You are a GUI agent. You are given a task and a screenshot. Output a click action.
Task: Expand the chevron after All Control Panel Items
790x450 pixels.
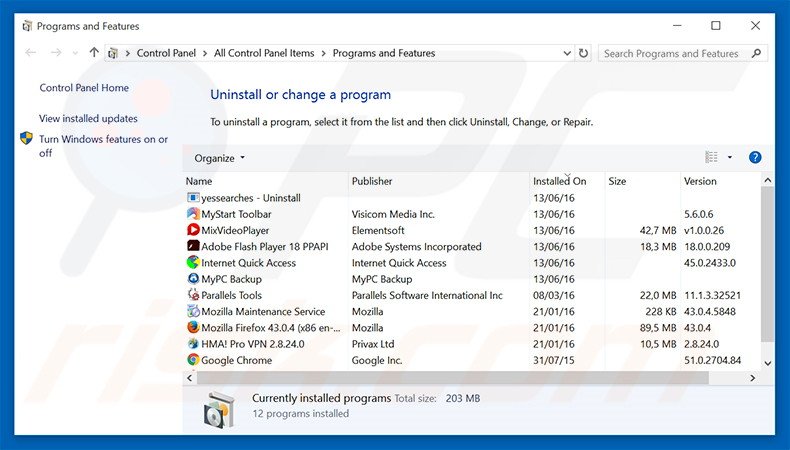coord(323,53)
